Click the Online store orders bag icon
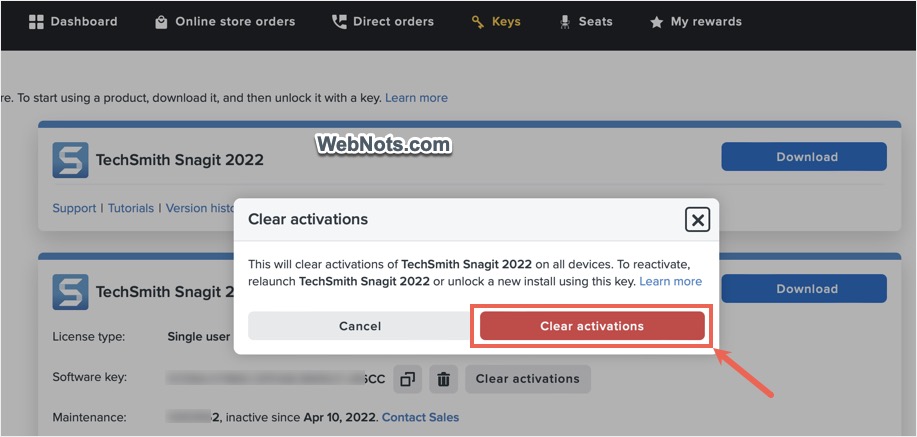The width and height of the screenshot is (917, 437). pos(161,21)
